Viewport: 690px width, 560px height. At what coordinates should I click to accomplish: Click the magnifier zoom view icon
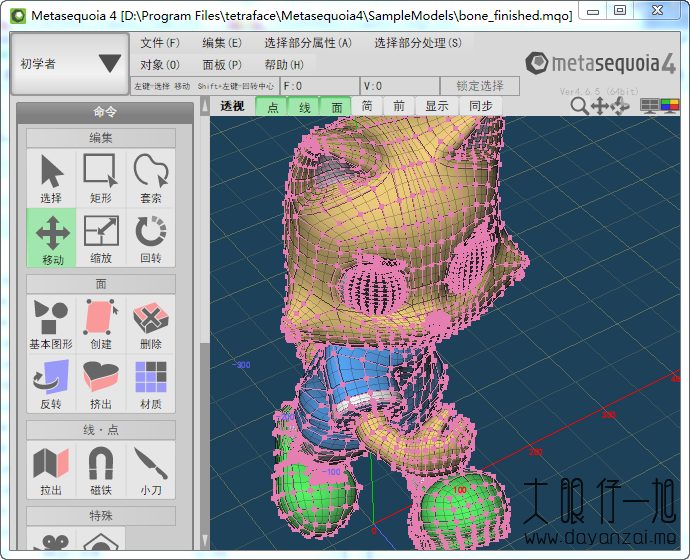click(579, 106)
